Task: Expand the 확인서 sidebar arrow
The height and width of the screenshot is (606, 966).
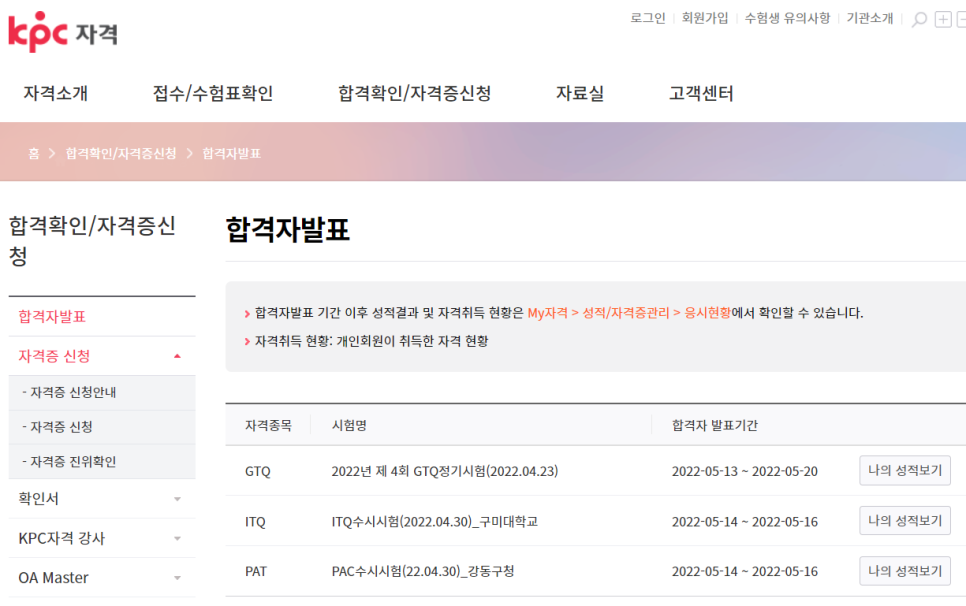Action: [177, 499]
